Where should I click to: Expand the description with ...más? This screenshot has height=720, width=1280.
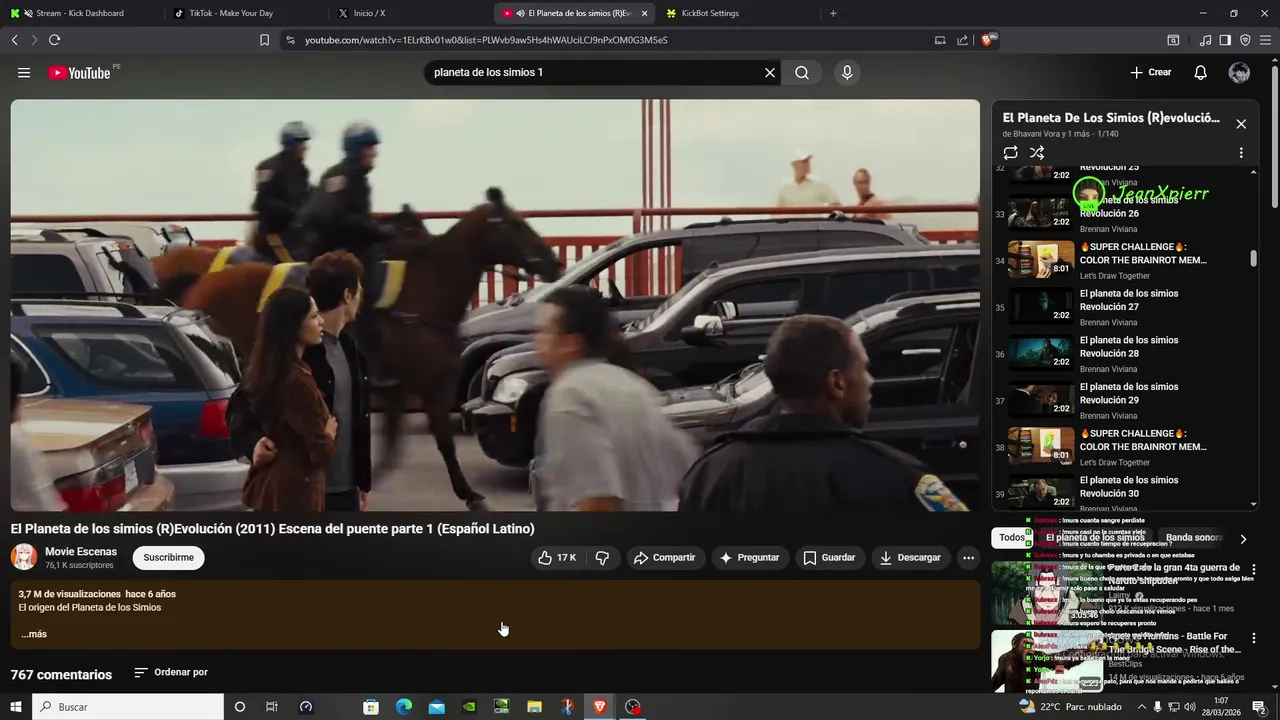pos(34,634)
